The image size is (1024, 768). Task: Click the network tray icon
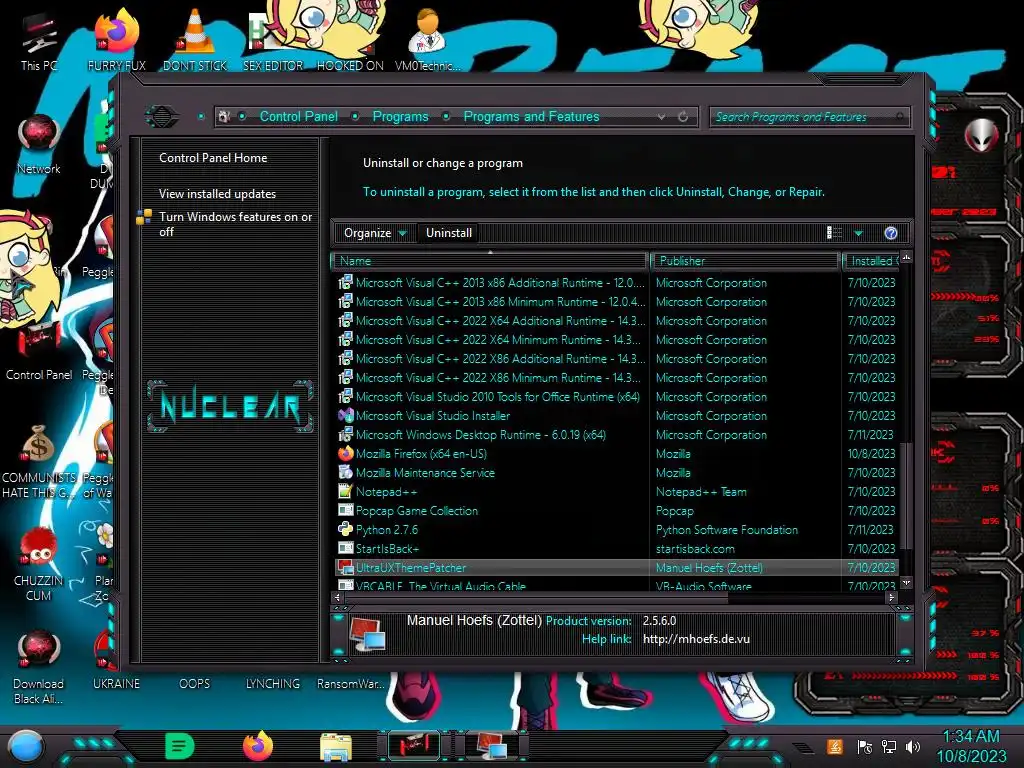coord(889,746)
